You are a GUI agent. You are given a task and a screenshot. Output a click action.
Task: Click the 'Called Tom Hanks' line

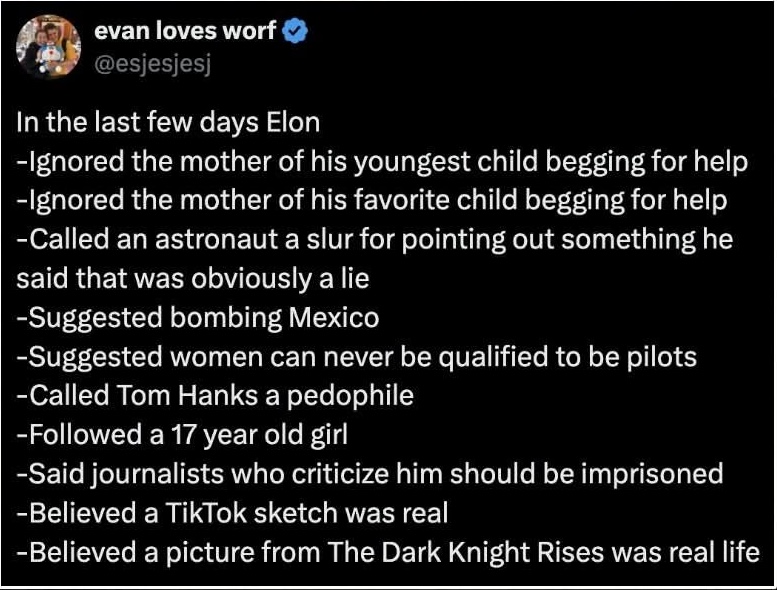point(215,396)
